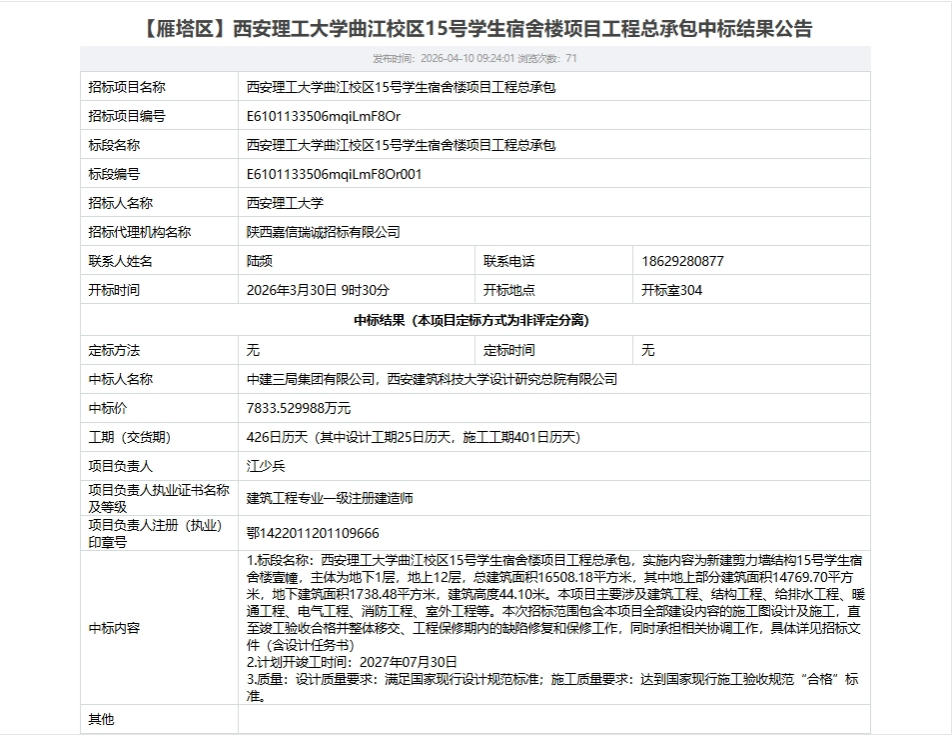Viewport: 952px width, 735px height.
Task: Click the 中标结果 section header row
Action: (x=475, y=320)
